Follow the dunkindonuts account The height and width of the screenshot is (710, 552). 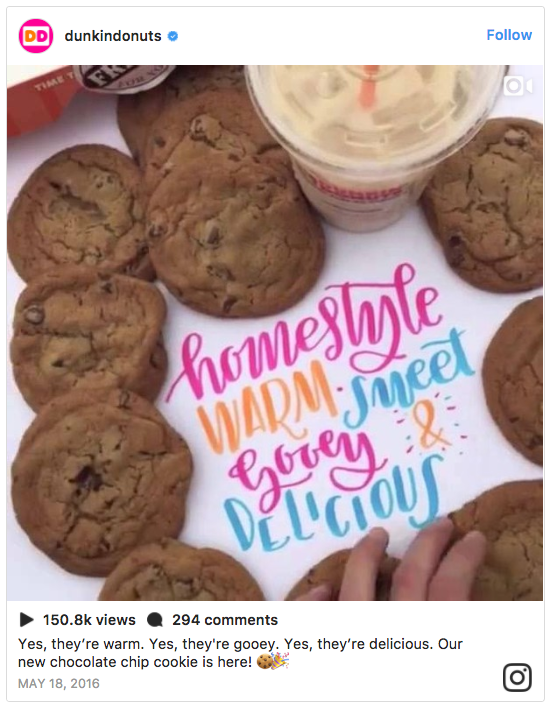(509, 35)
